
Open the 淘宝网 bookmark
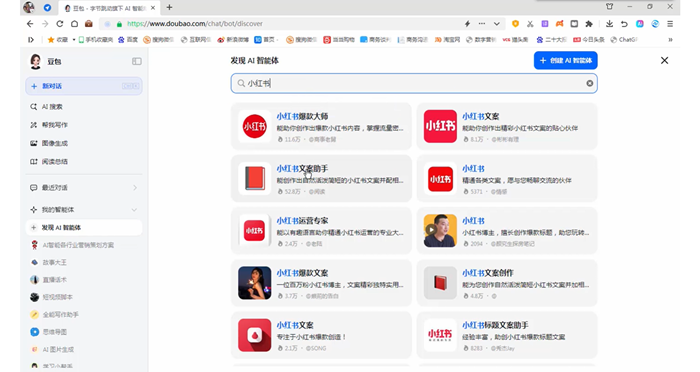point(447,40)
